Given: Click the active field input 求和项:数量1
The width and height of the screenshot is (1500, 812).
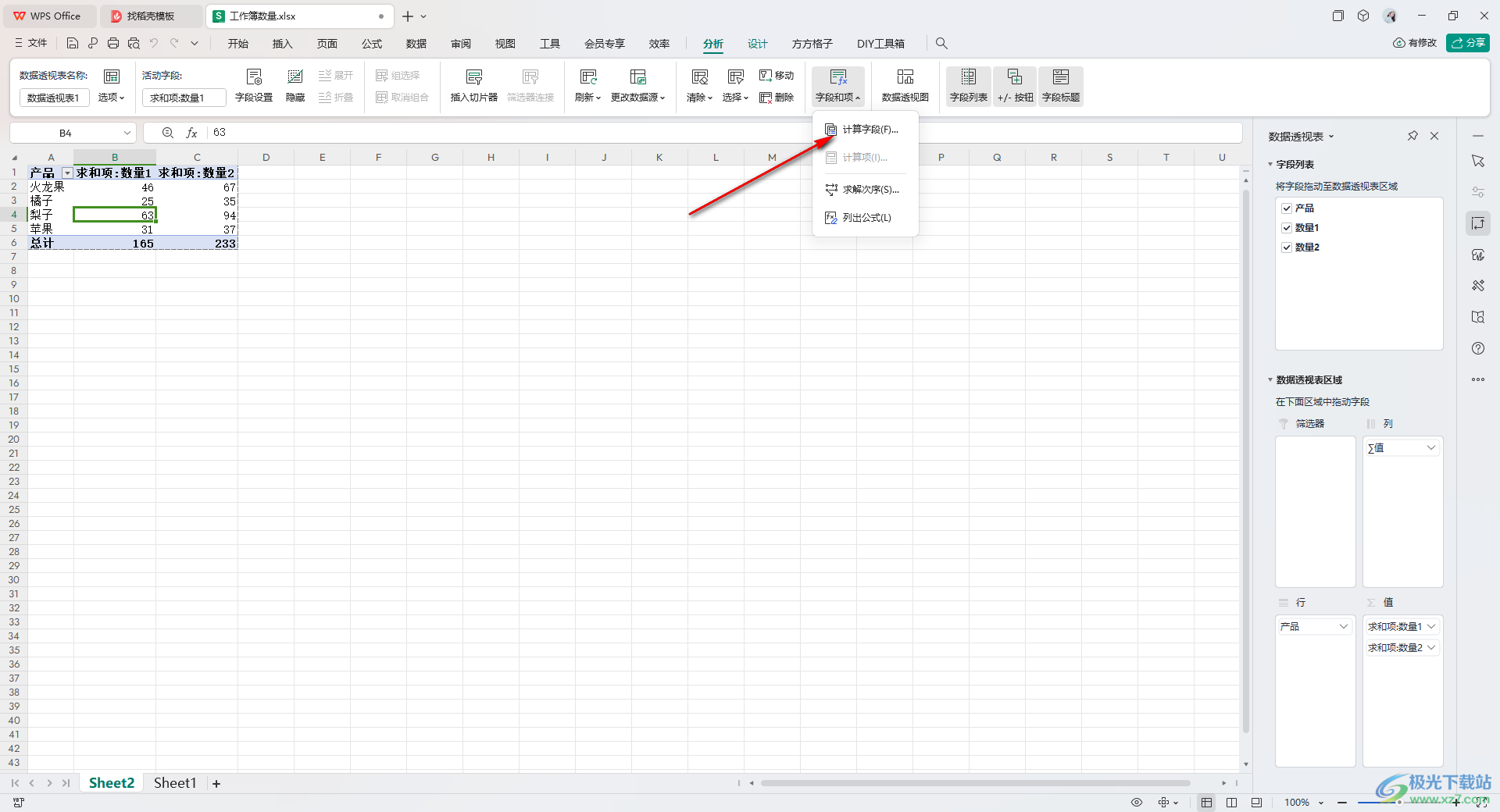Looking at the screenshot, I should (184, 98).
